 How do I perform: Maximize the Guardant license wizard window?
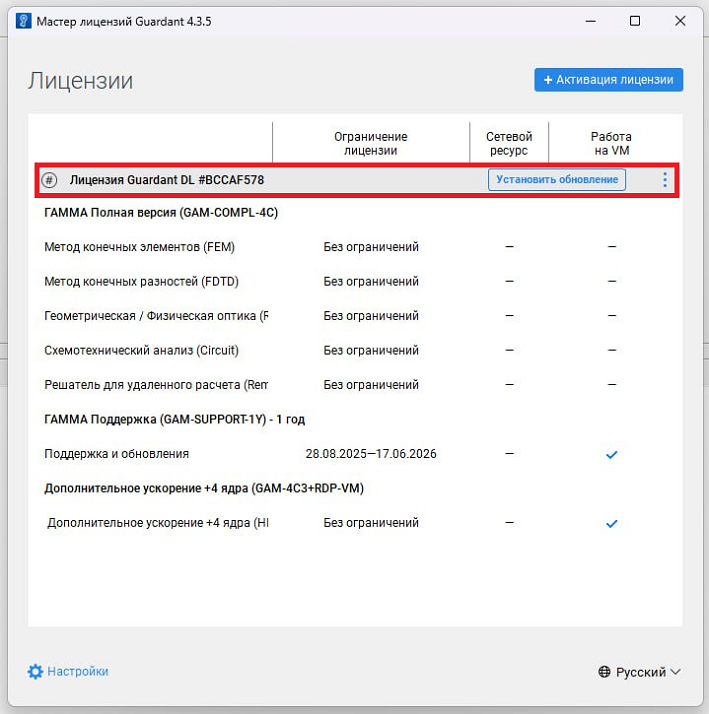click(x=635, y=21)
